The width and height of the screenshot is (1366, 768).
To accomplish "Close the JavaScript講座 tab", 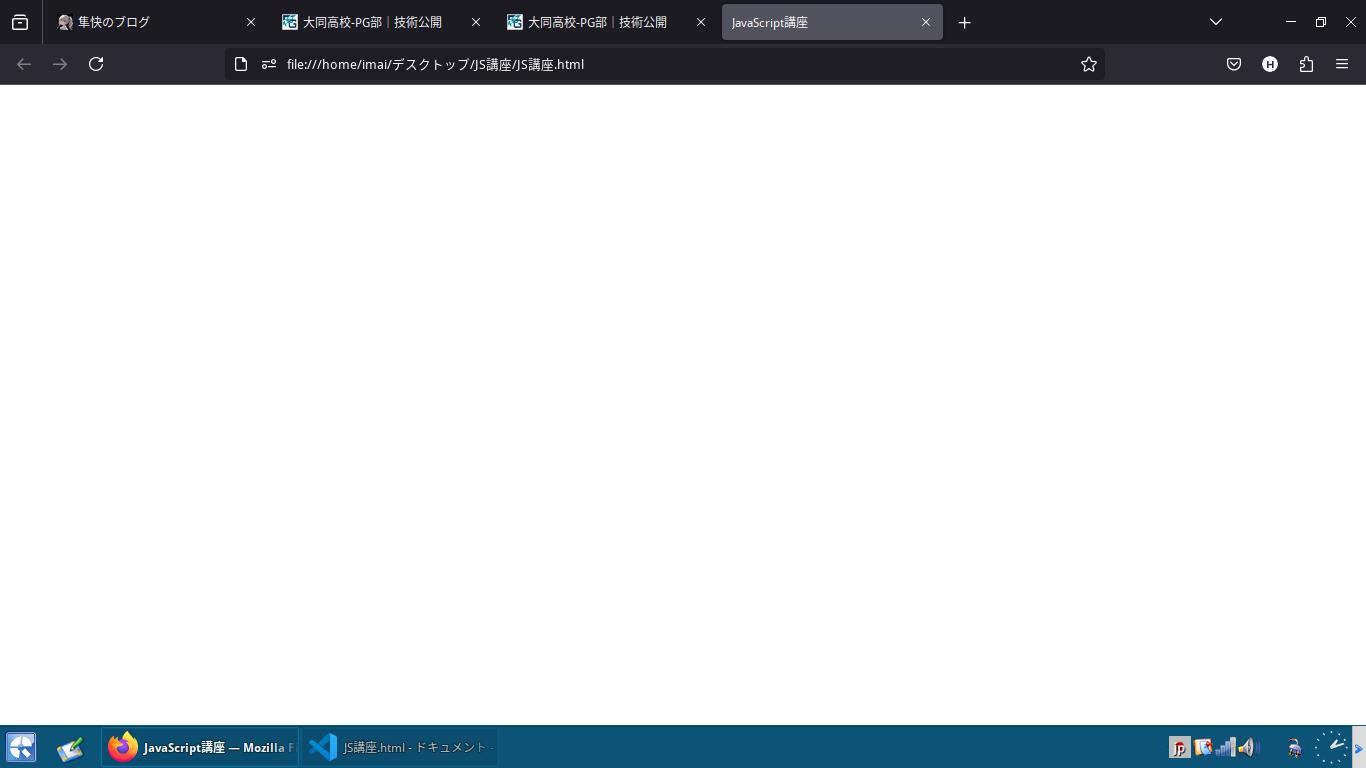I will (925, 22).
